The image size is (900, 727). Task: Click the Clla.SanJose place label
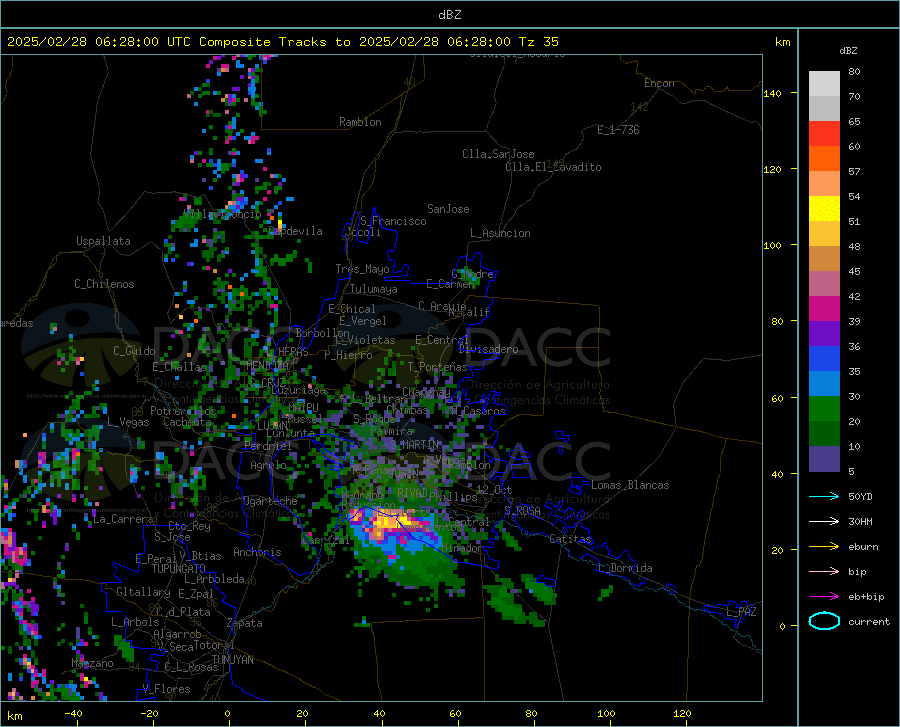[498, 154]
